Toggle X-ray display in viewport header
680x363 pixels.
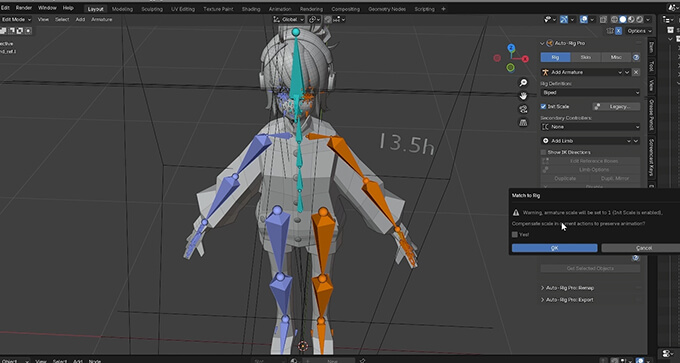(x=603, y=20)
